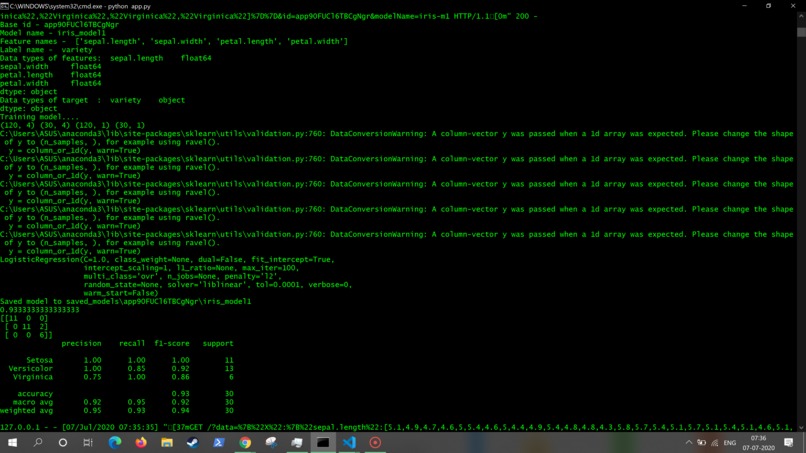Open Wi-Fi network tray icon

coord(715,442)
